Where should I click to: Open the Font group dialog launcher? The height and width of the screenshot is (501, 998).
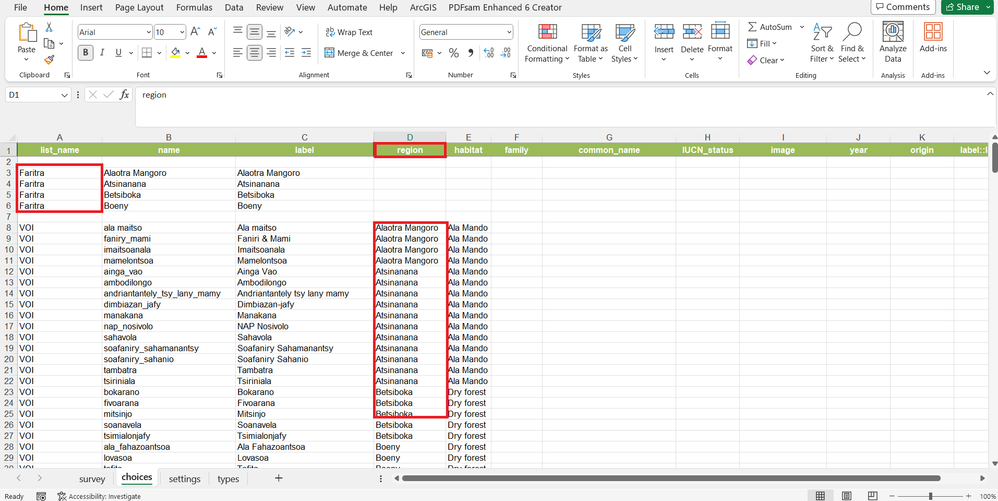220,75
